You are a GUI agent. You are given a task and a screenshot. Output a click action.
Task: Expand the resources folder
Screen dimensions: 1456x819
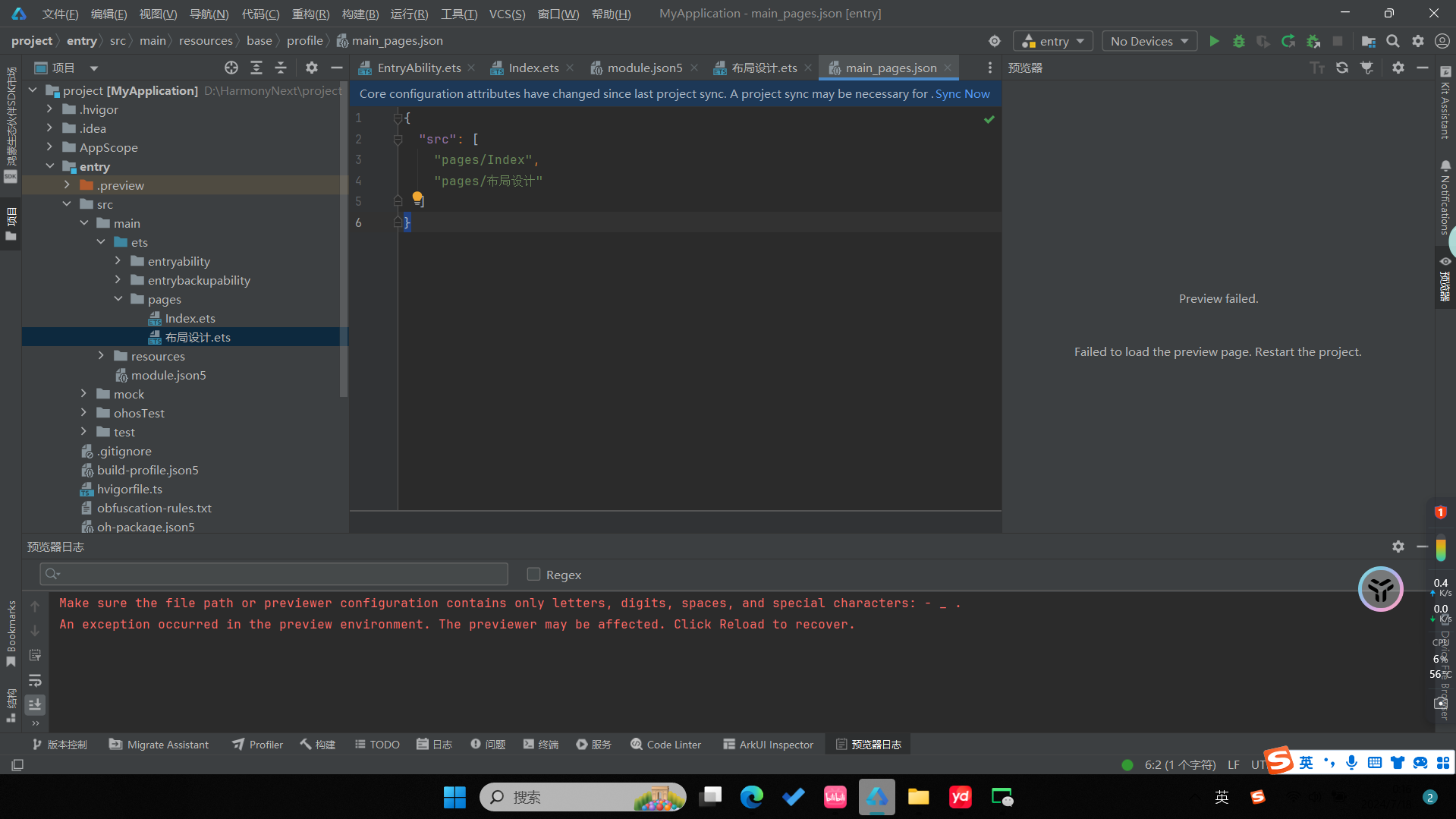click(x=101, y=356)
